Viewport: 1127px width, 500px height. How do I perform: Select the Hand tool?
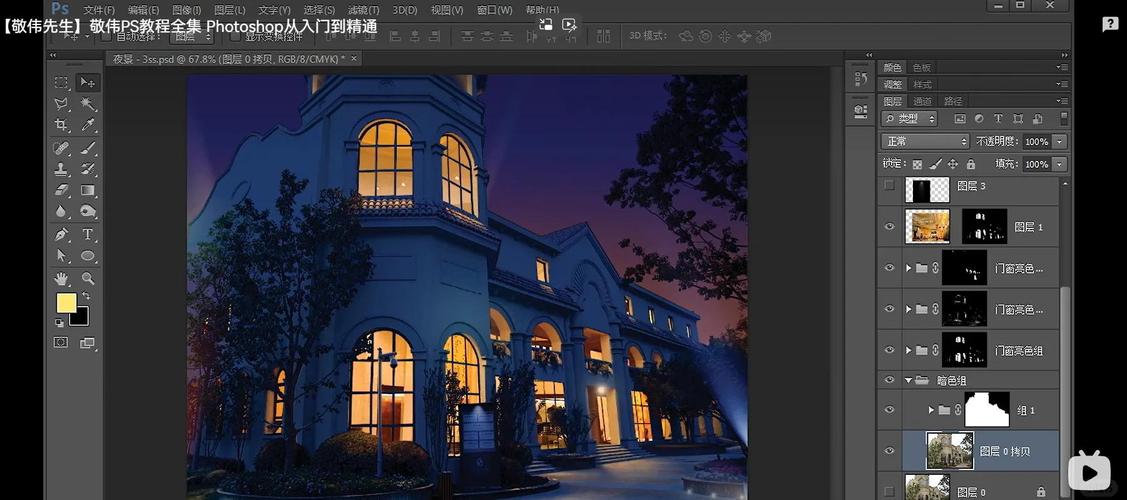pyautogui.click(x=61, y=279)
